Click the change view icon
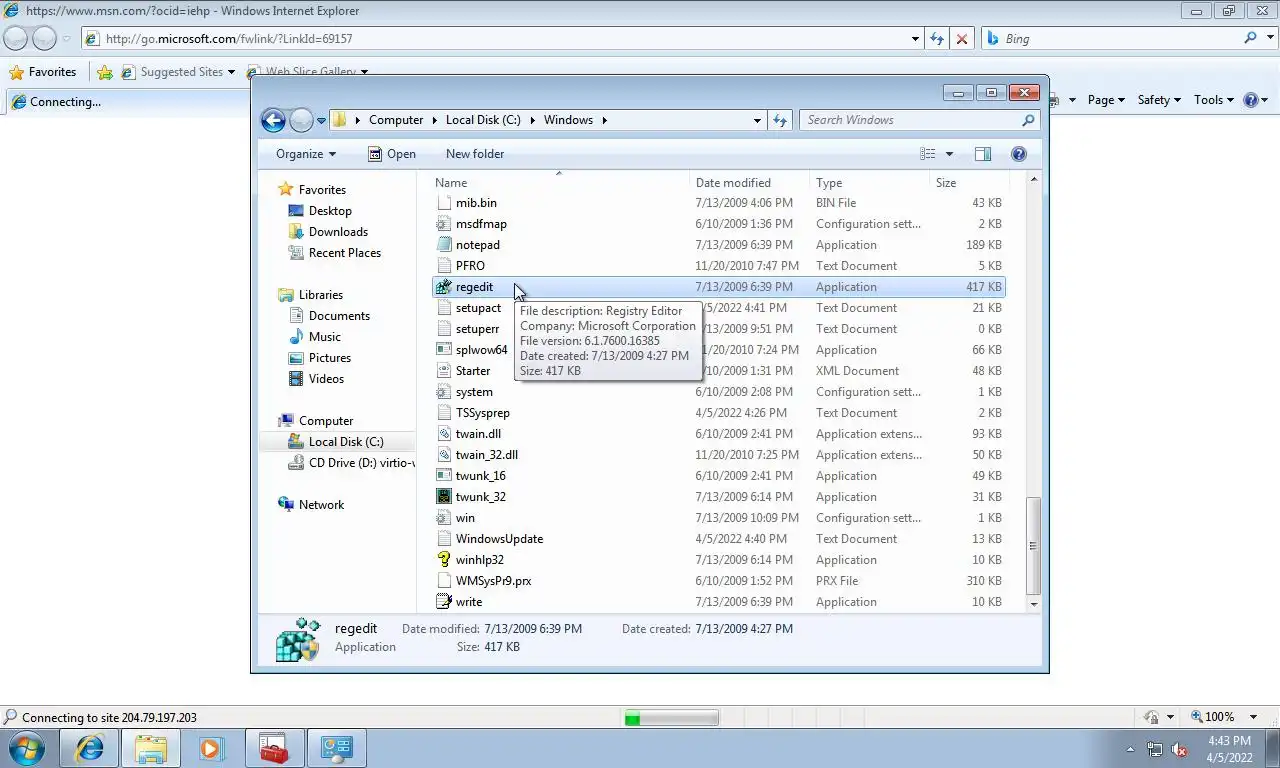This screenshot has width=1280, height=768. pos(928,154)
